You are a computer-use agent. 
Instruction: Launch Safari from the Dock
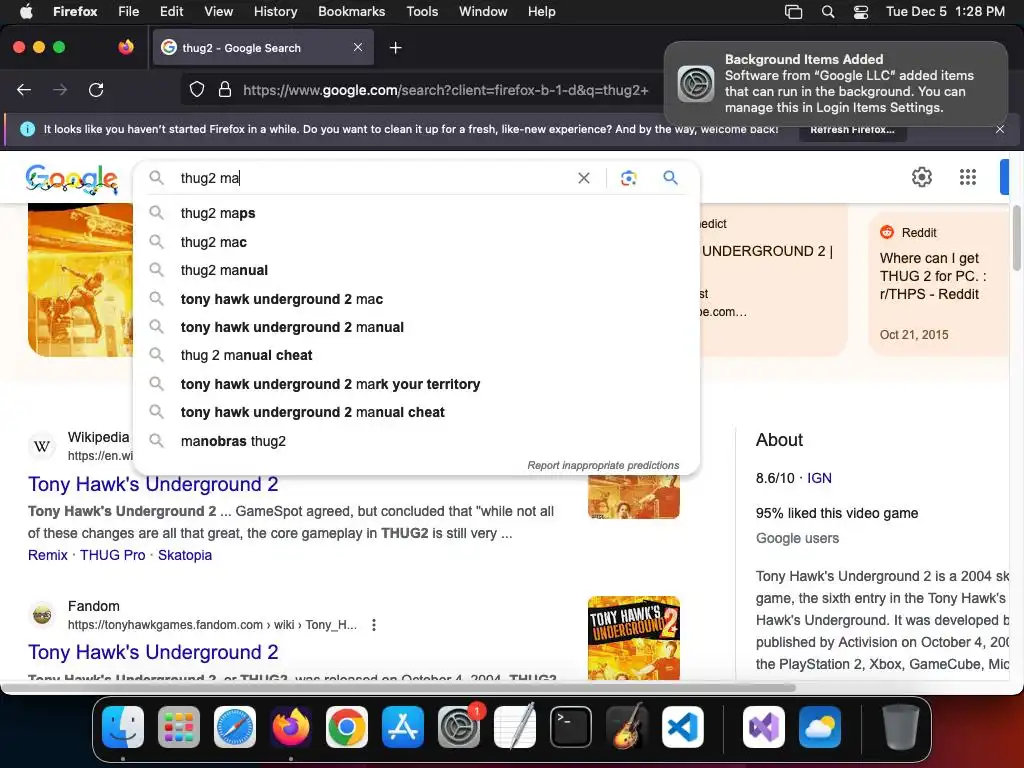click(x=235, y=727)
